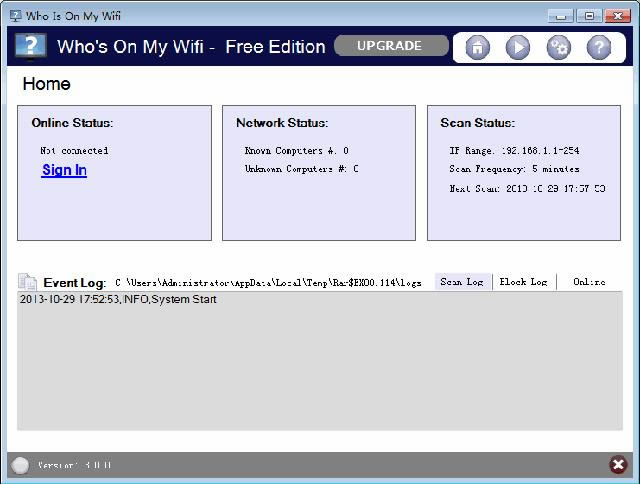Screen dimensions: 640x484
Task: Click the Sign In link
Action: [64, 170]
